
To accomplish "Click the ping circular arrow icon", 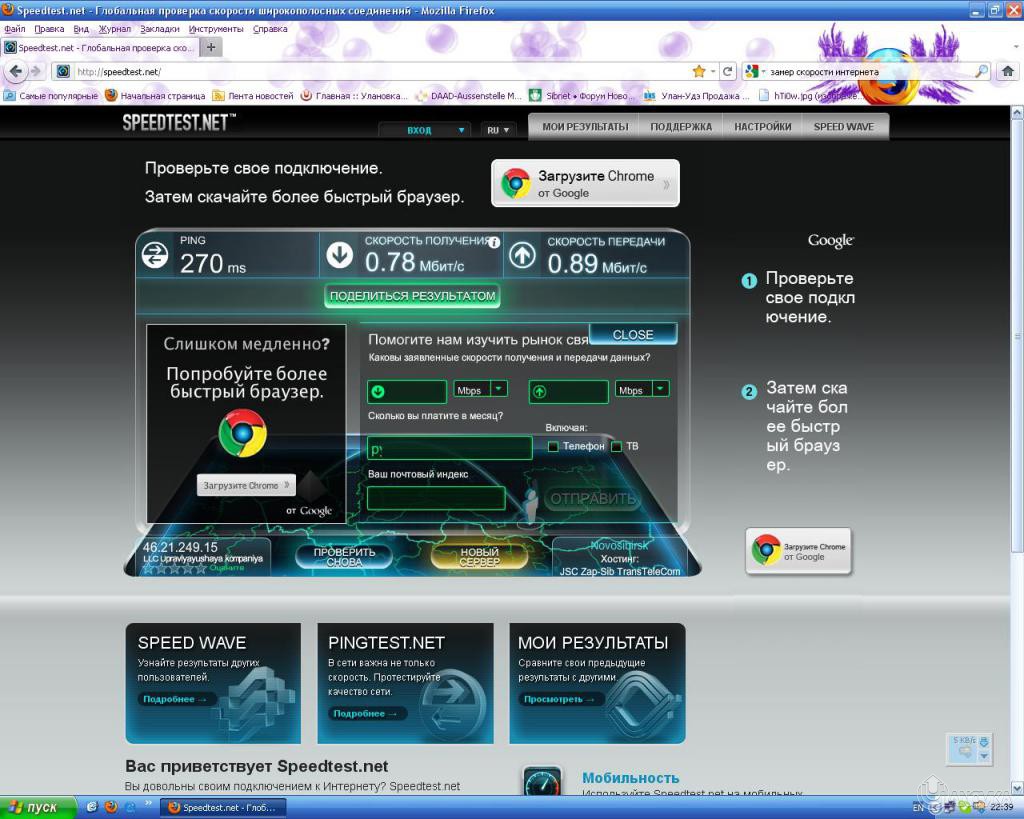I will pos(155,256).
